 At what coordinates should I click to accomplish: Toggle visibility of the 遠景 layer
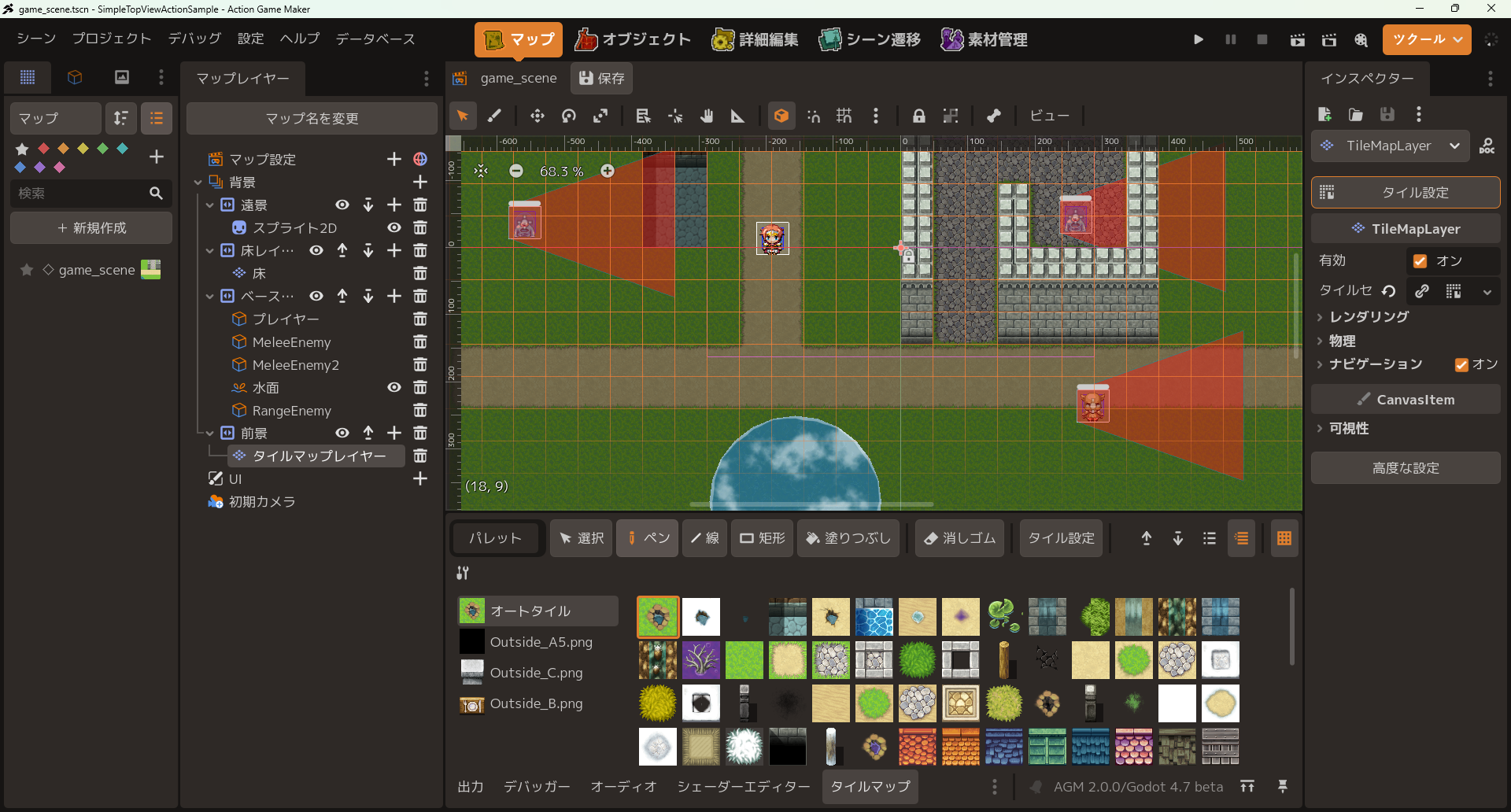coord(342,205)
